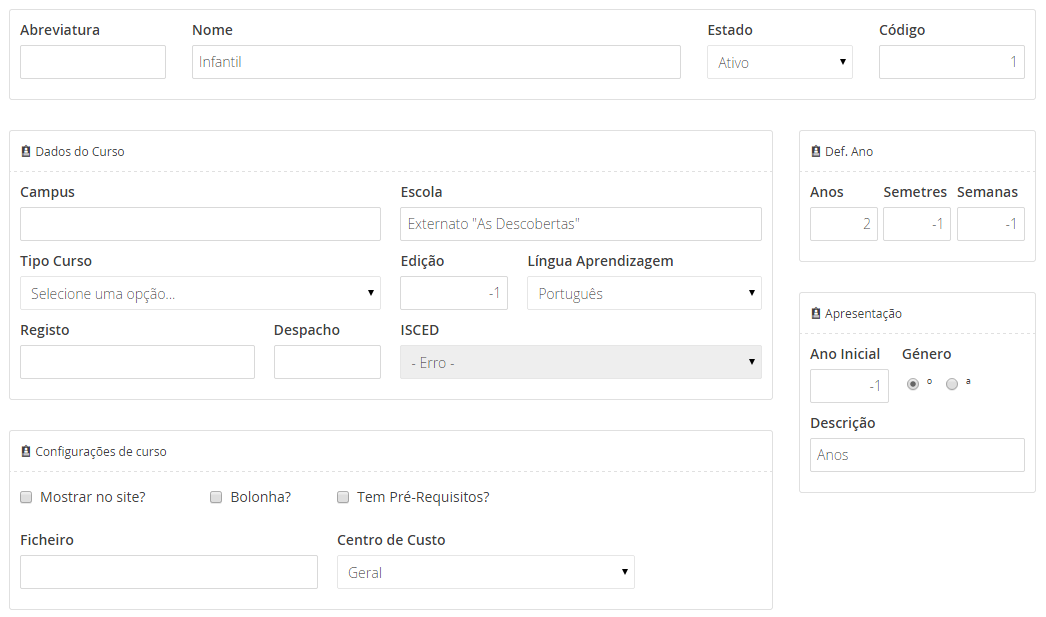Choose the feminine ª gender radio button
The height and width of the screenshot is (617, 1046).
[951, 384]
